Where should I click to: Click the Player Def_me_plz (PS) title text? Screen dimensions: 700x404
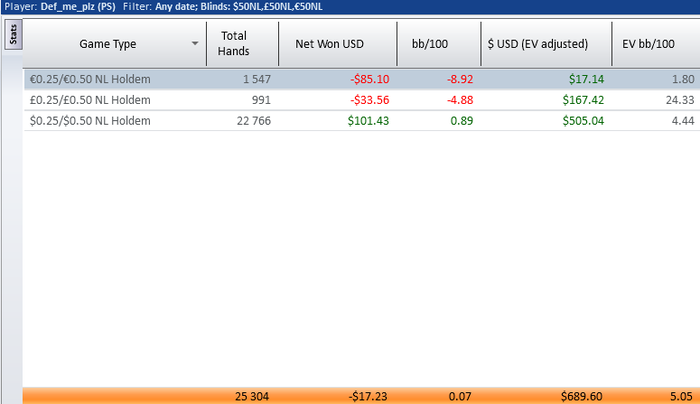pyautogui.click(x=60, y=7)
